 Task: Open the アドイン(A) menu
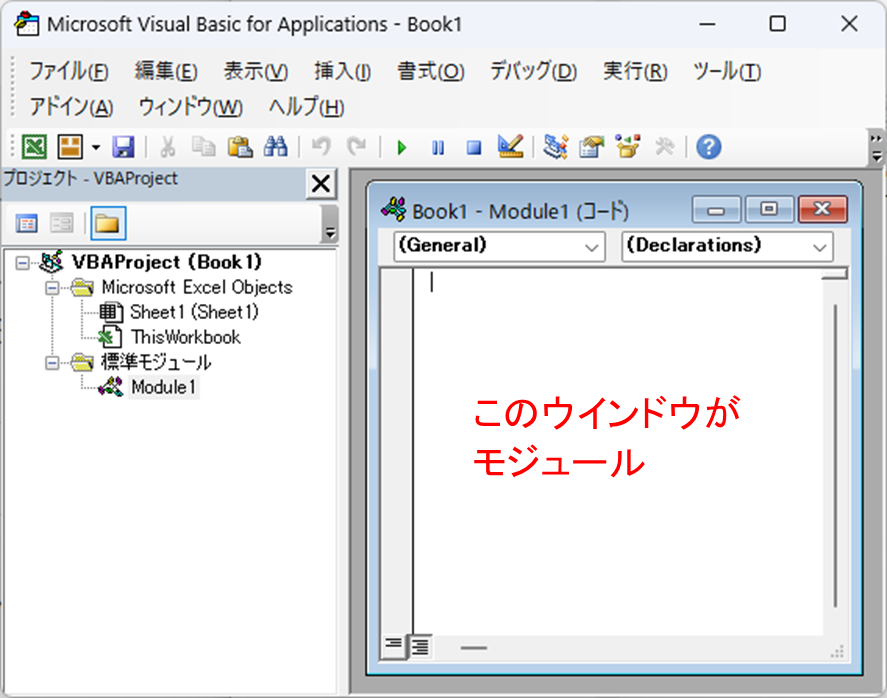pos(71,107)
